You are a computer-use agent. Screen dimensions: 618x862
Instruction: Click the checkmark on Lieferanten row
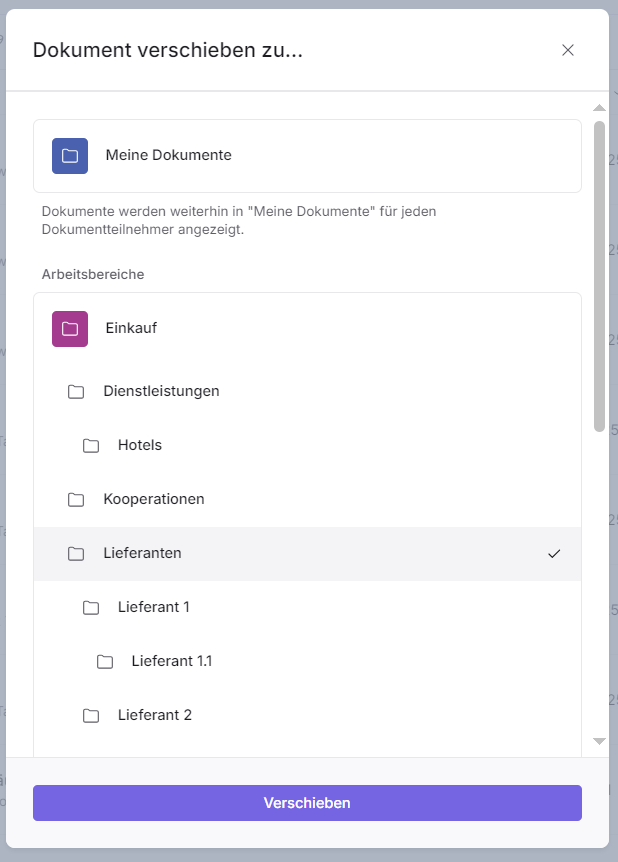[554, 554]
